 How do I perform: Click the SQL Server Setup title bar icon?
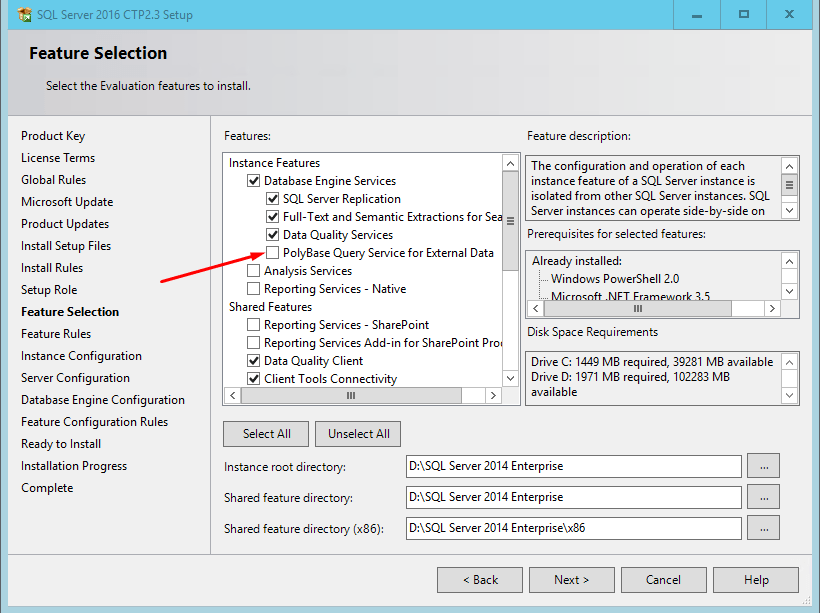[x=24, y=14]
